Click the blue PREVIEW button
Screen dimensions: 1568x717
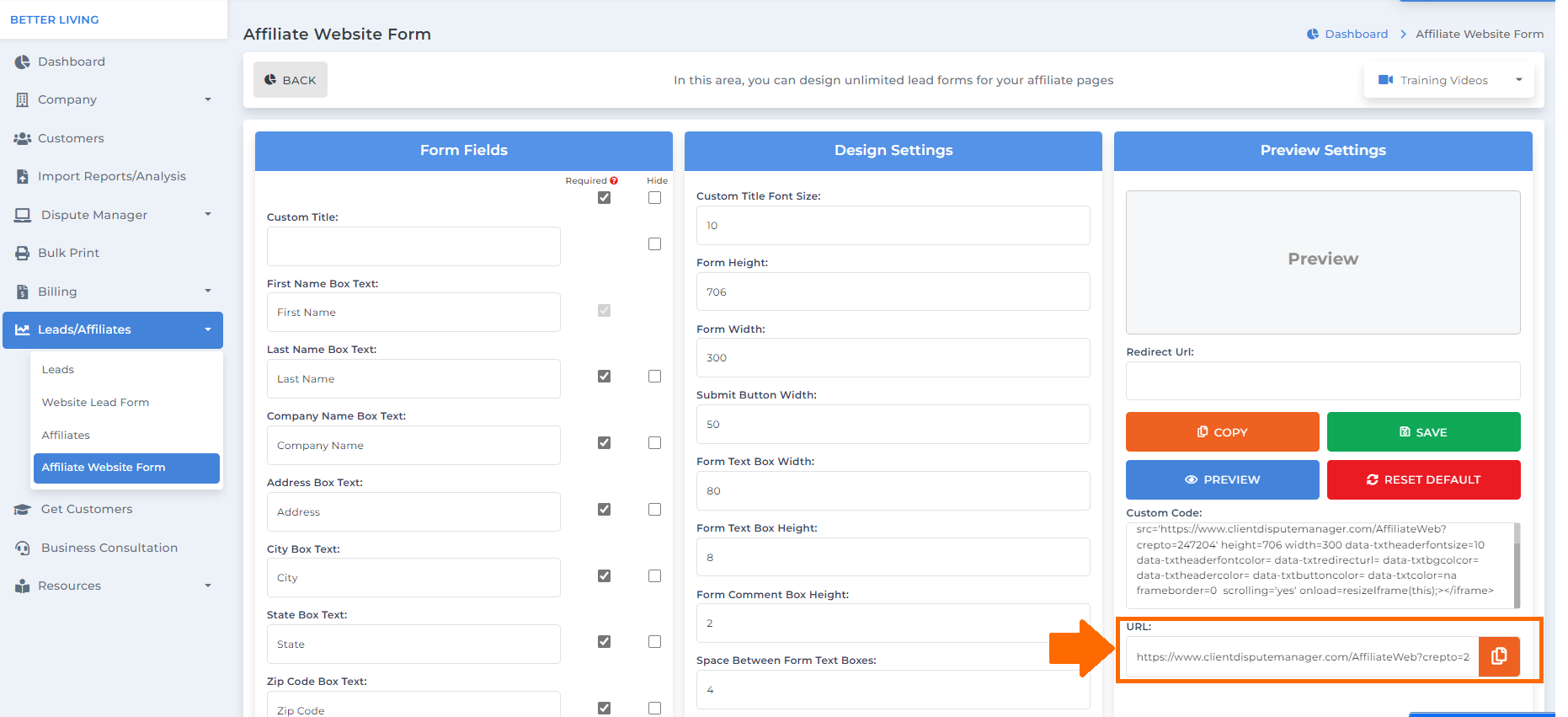1223,479
